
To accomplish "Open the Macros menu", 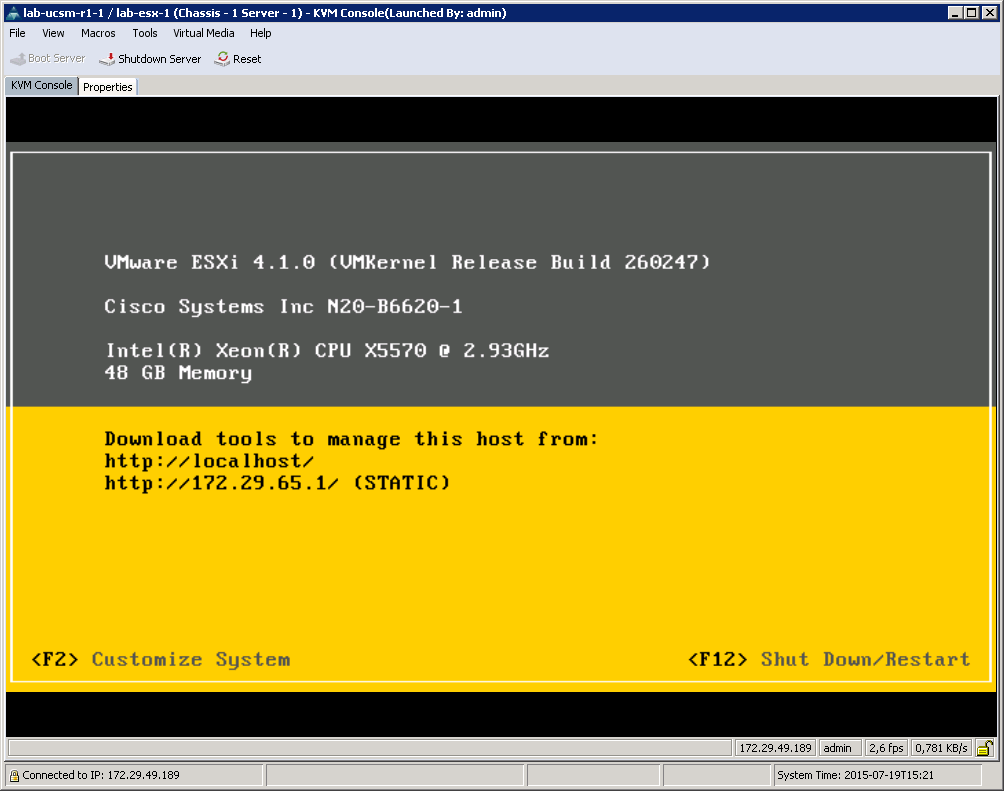I will [98, 33].
